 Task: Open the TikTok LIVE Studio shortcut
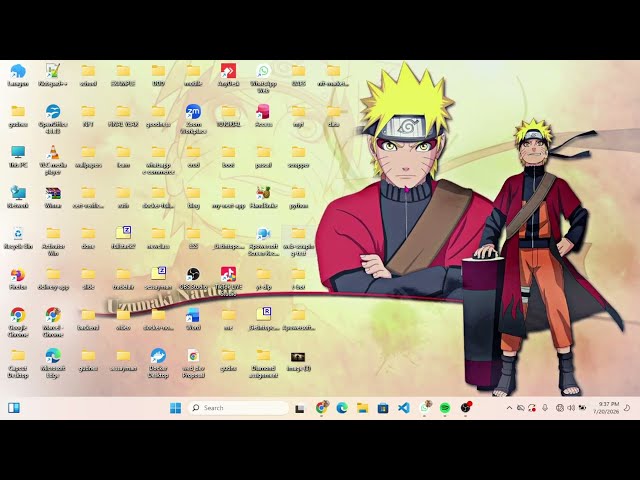(x=228, y=282)
